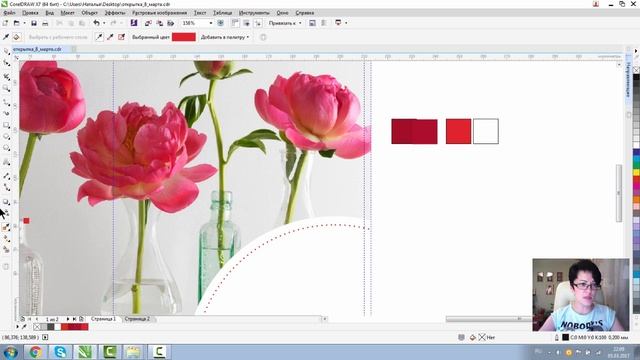The width and height of the screenshot is (640, 360).
Task: Open the File menu
Action: [9, 13]
